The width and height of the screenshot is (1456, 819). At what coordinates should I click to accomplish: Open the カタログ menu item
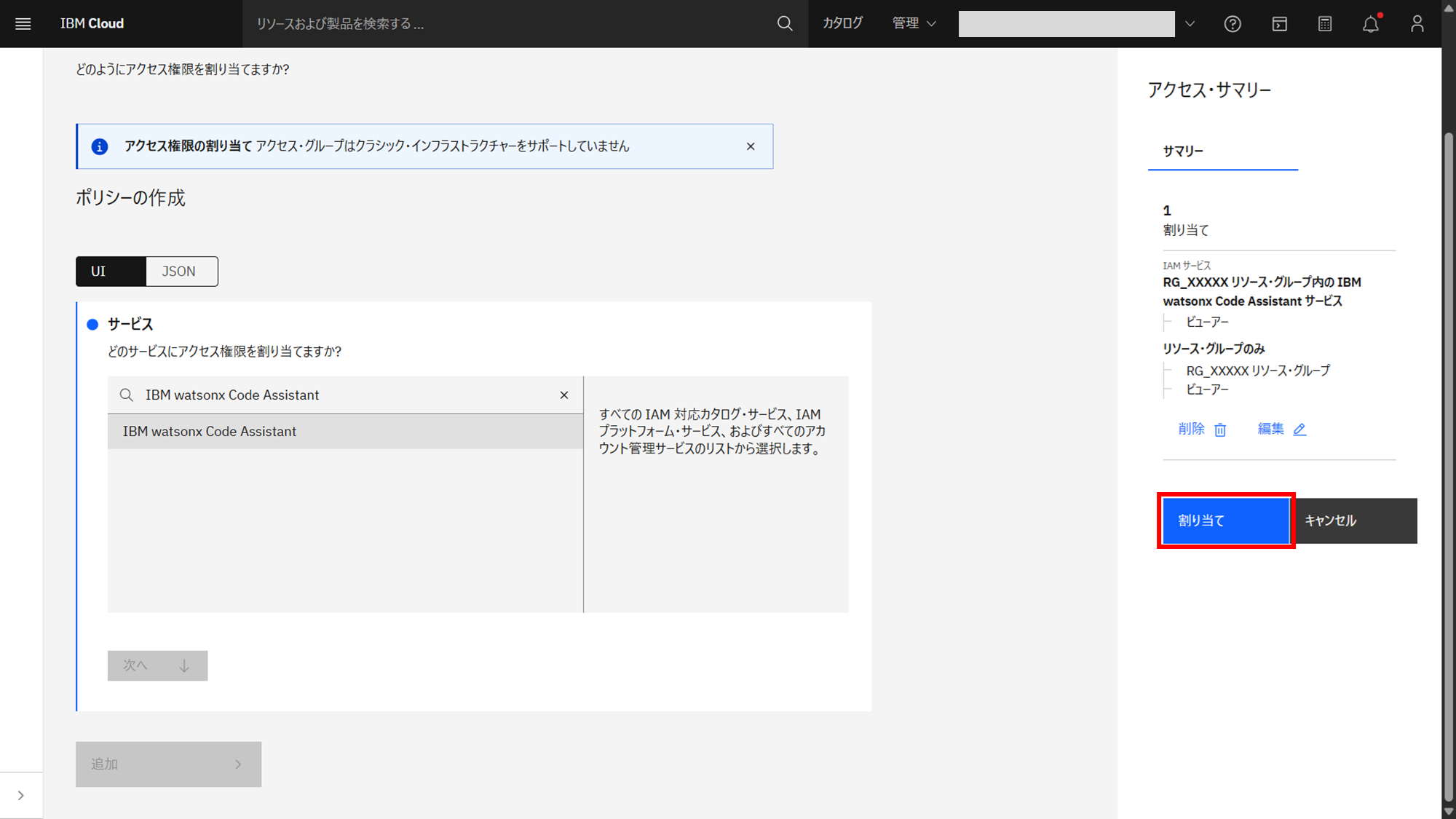(843, 23)
